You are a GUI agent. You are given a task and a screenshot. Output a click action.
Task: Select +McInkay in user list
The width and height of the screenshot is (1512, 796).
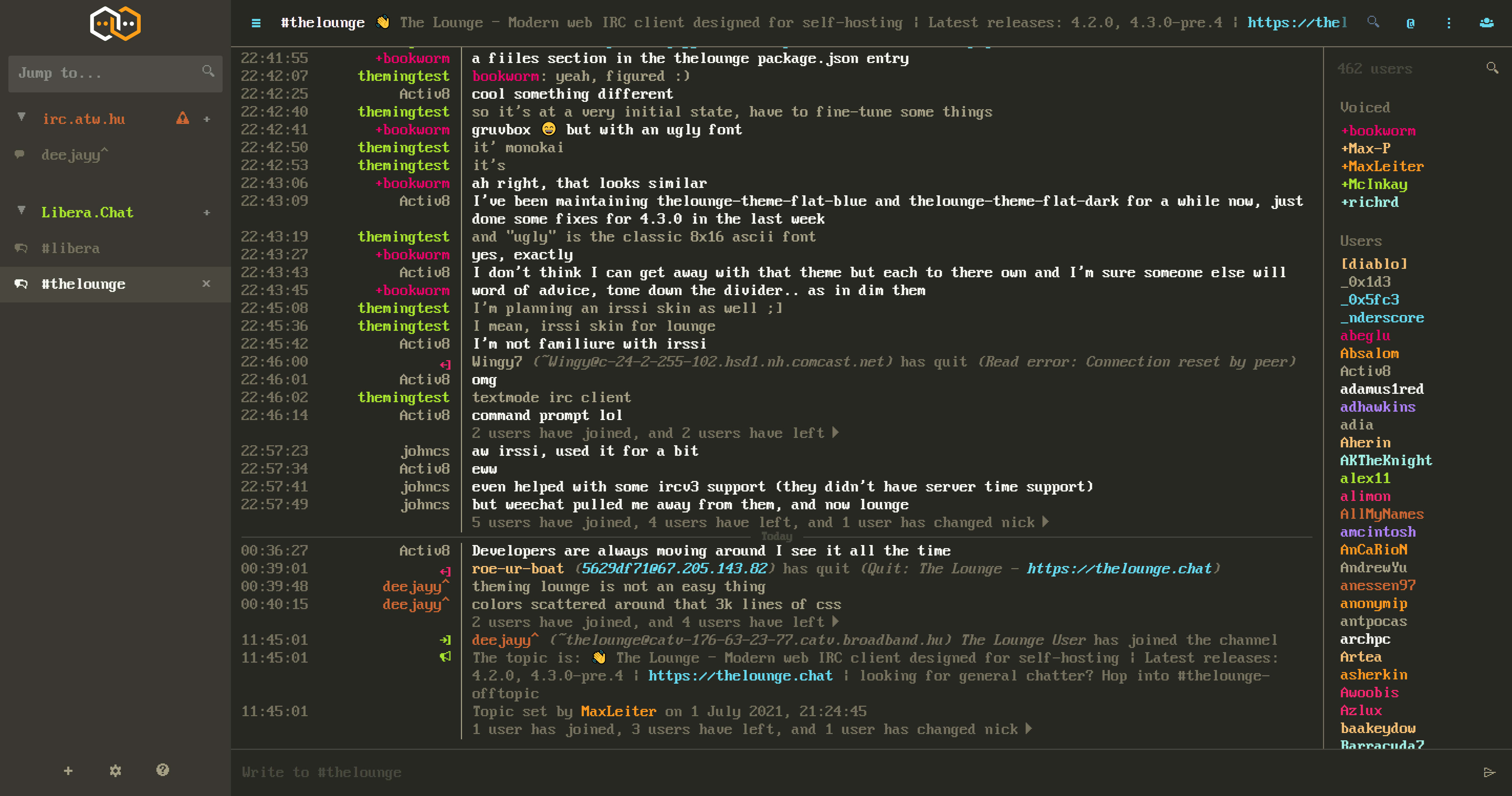[x=1373, y=184]
